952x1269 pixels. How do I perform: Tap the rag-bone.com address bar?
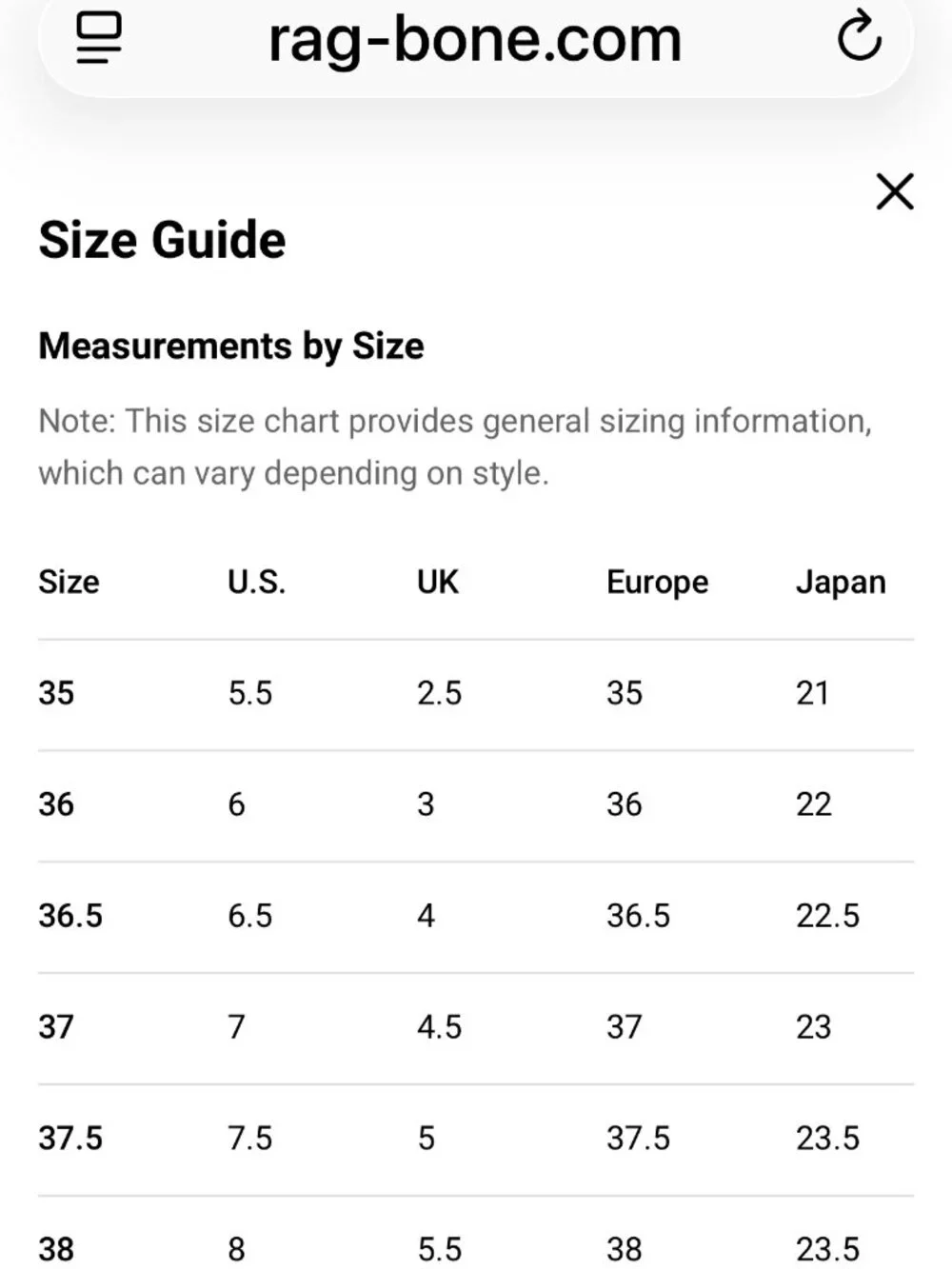pos(475,40)
